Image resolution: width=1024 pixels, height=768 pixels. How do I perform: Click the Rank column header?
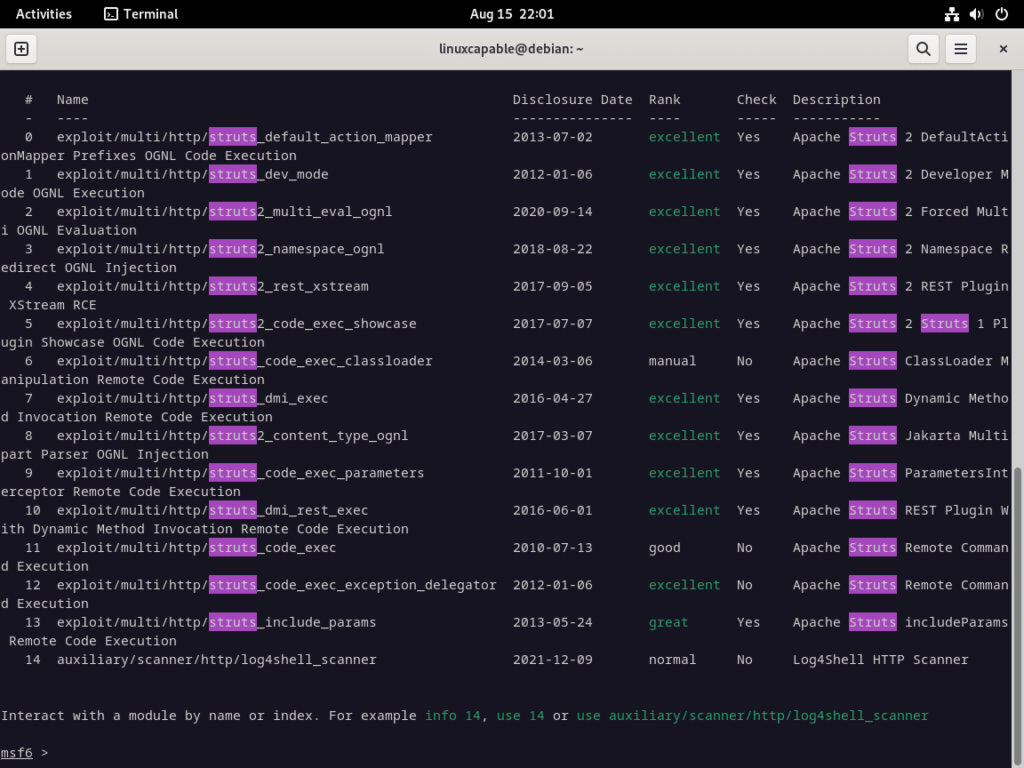point(664,99)
